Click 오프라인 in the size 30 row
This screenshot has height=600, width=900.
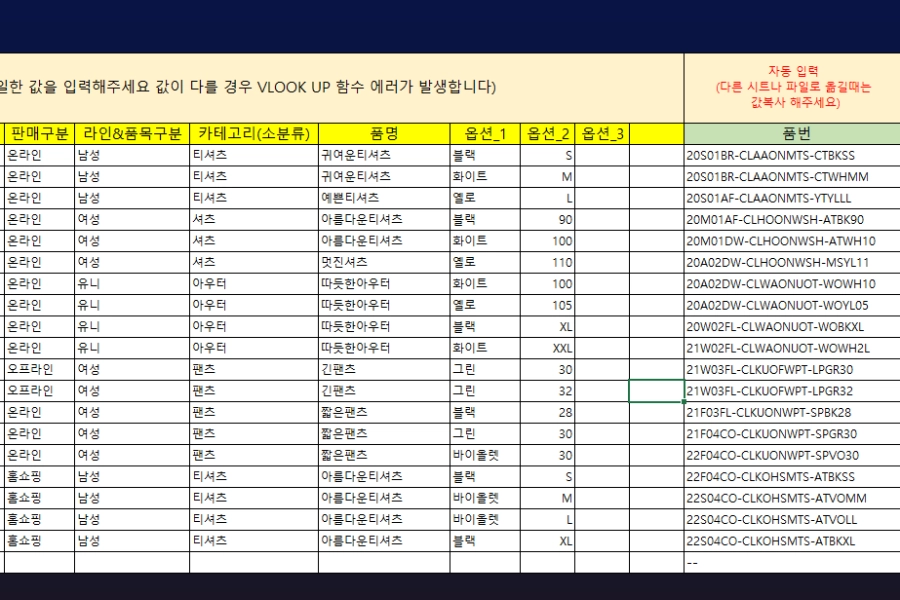40,370
